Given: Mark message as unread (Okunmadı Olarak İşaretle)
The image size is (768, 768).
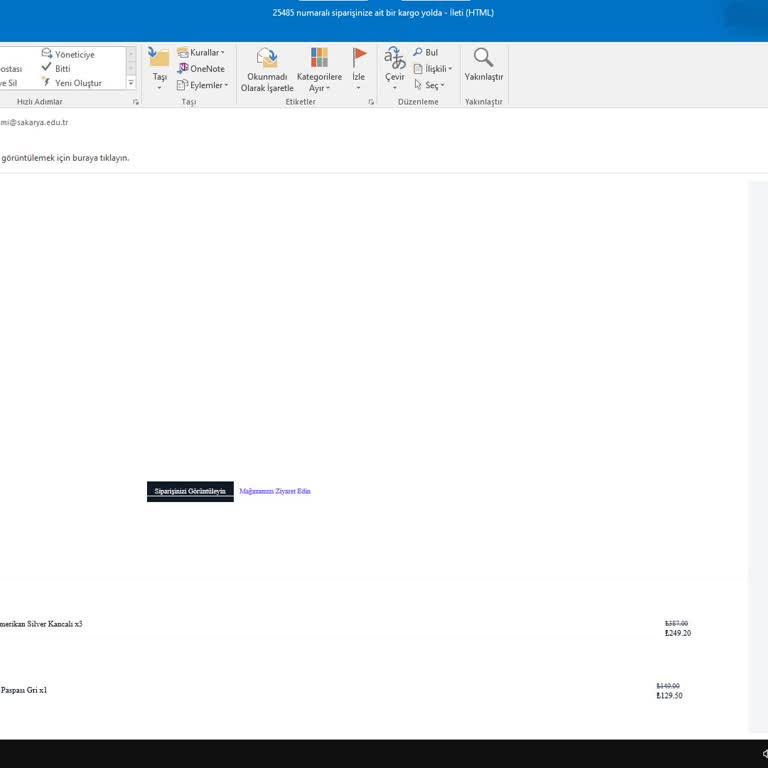Looking at the screenshot, I should [267, 69].
